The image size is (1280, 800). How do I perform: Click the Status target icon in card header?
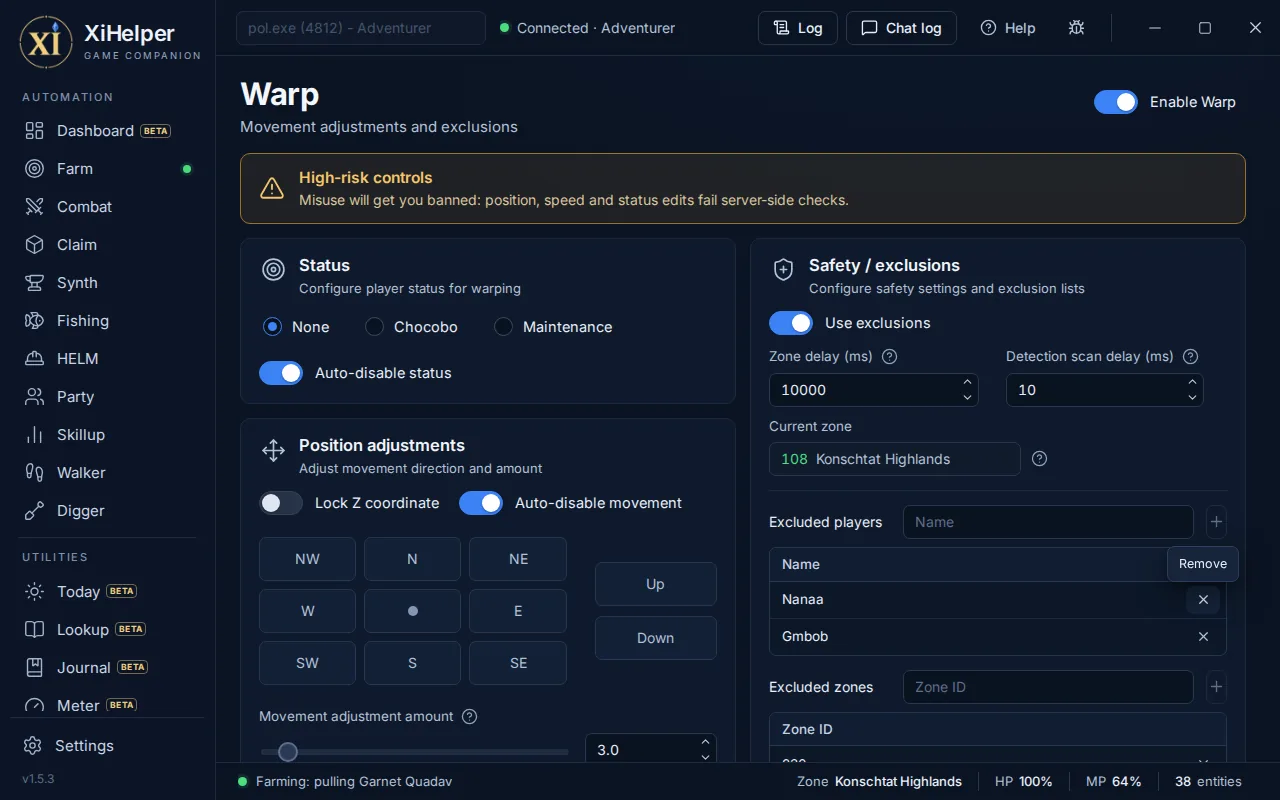[x=273, y=269]
